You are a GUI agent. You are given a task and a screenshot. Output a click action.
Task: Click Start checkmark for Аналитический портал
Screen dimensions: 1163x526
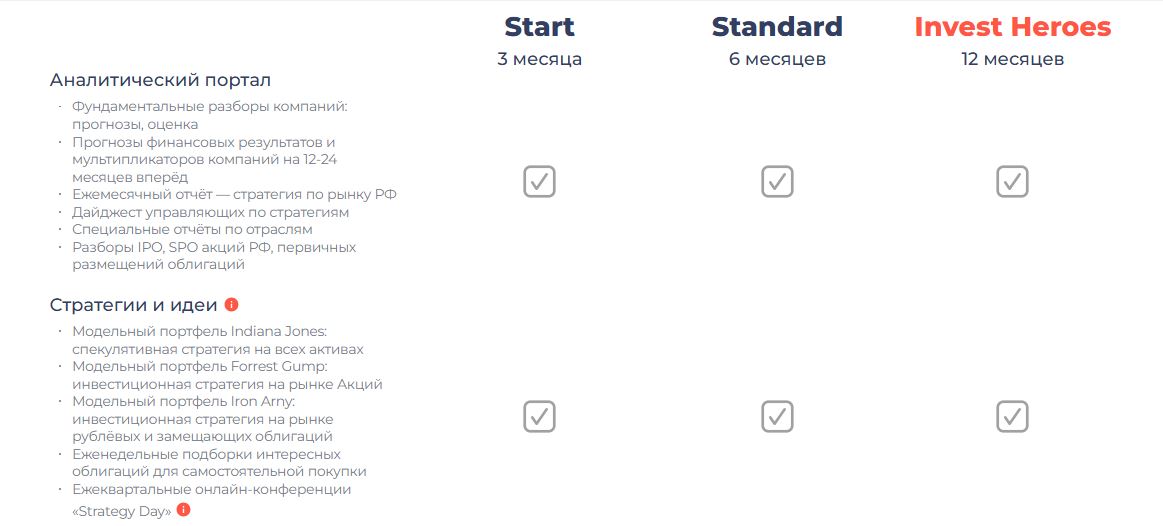pyautogui.click(x=539, y=181)
